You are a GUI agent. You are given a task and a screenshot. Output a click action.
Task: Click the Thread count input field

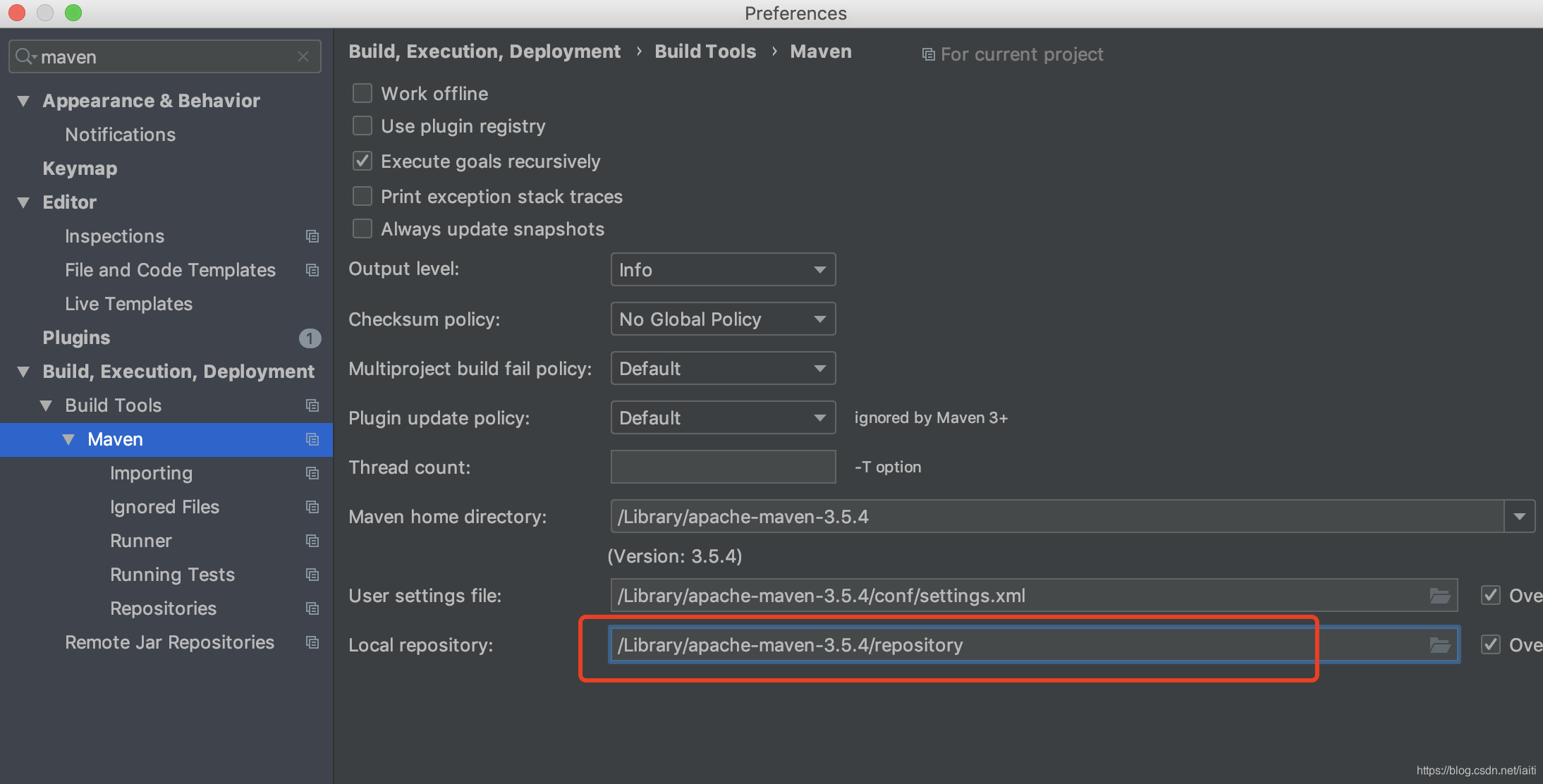722,466
